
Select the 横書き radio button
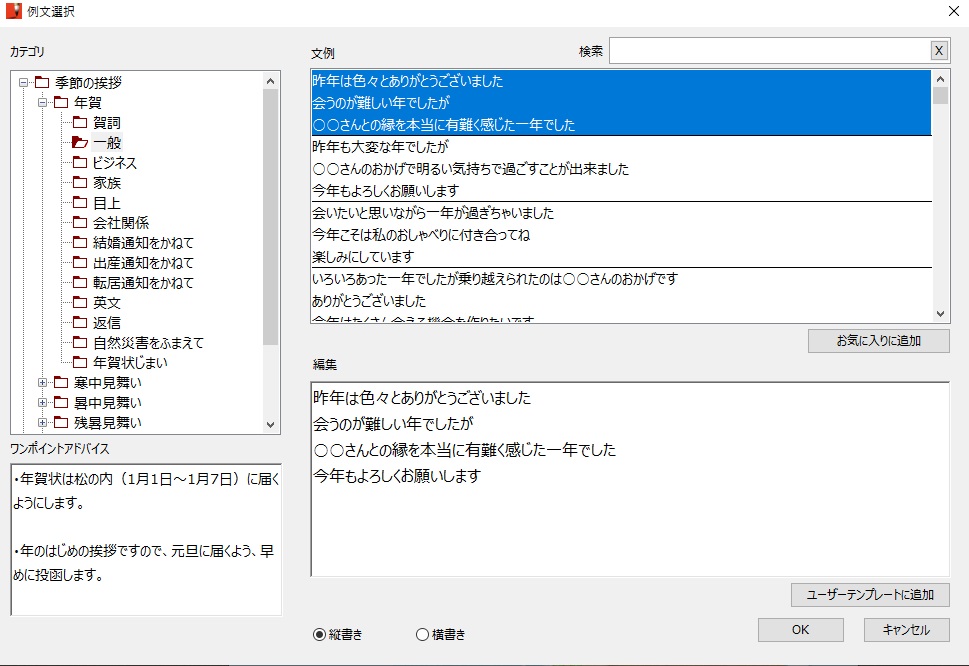tap(422, 634)
